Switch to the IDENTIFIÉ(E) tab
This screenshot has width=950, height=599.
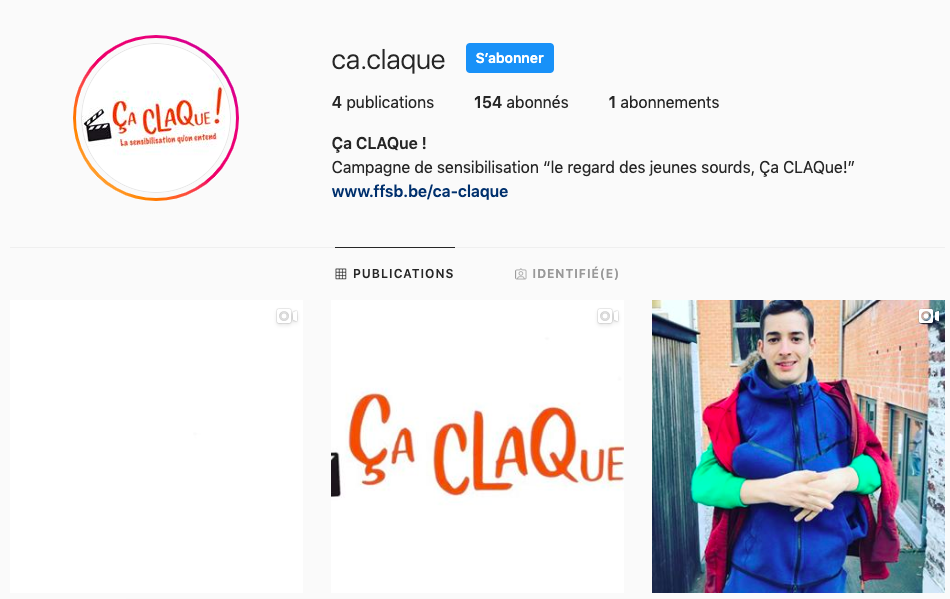coord(566,274)
